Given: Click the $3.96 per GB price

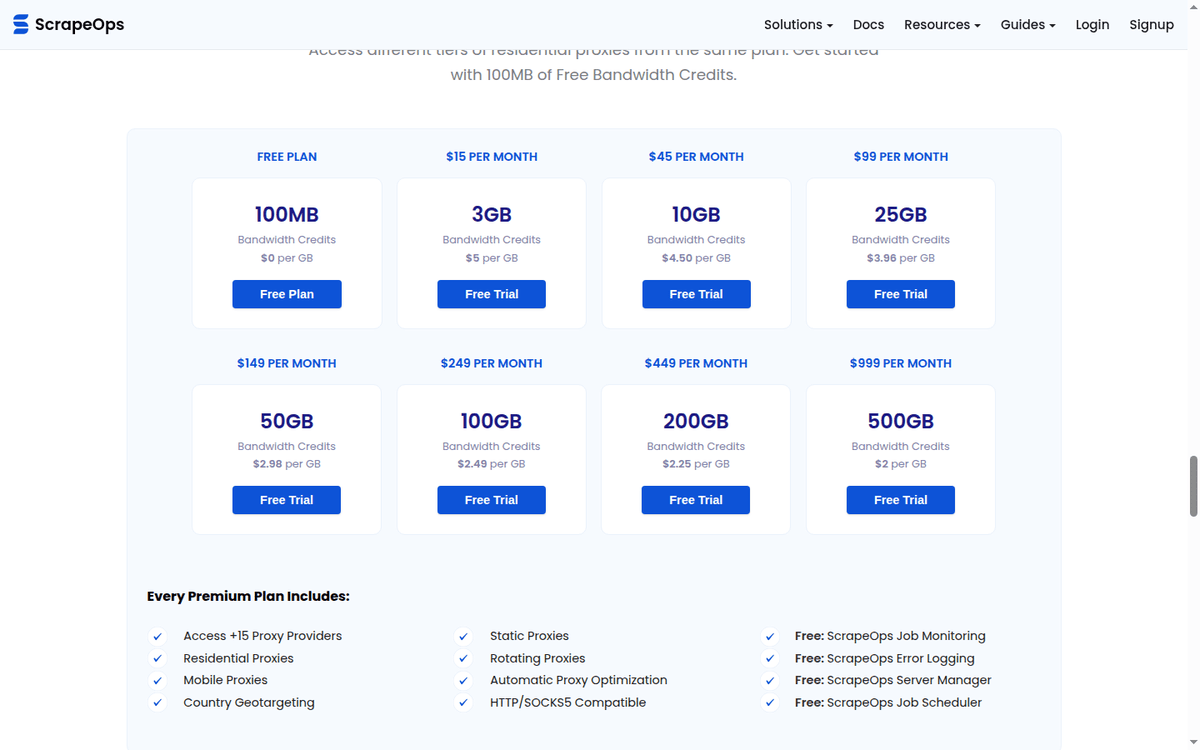Looking at the screenshot, I should [900, 258].
